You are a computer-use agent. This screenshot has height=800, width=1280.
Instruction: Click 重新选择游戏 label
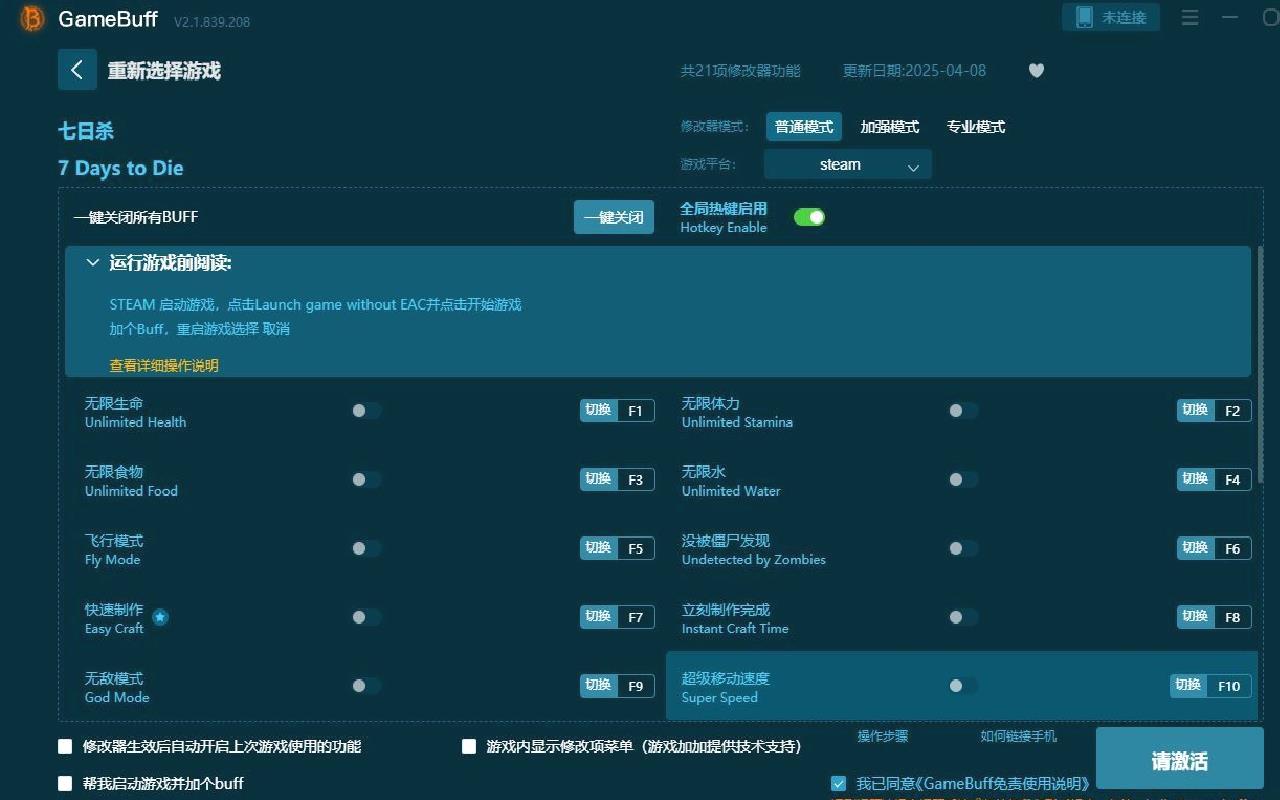tap(164, 71)
